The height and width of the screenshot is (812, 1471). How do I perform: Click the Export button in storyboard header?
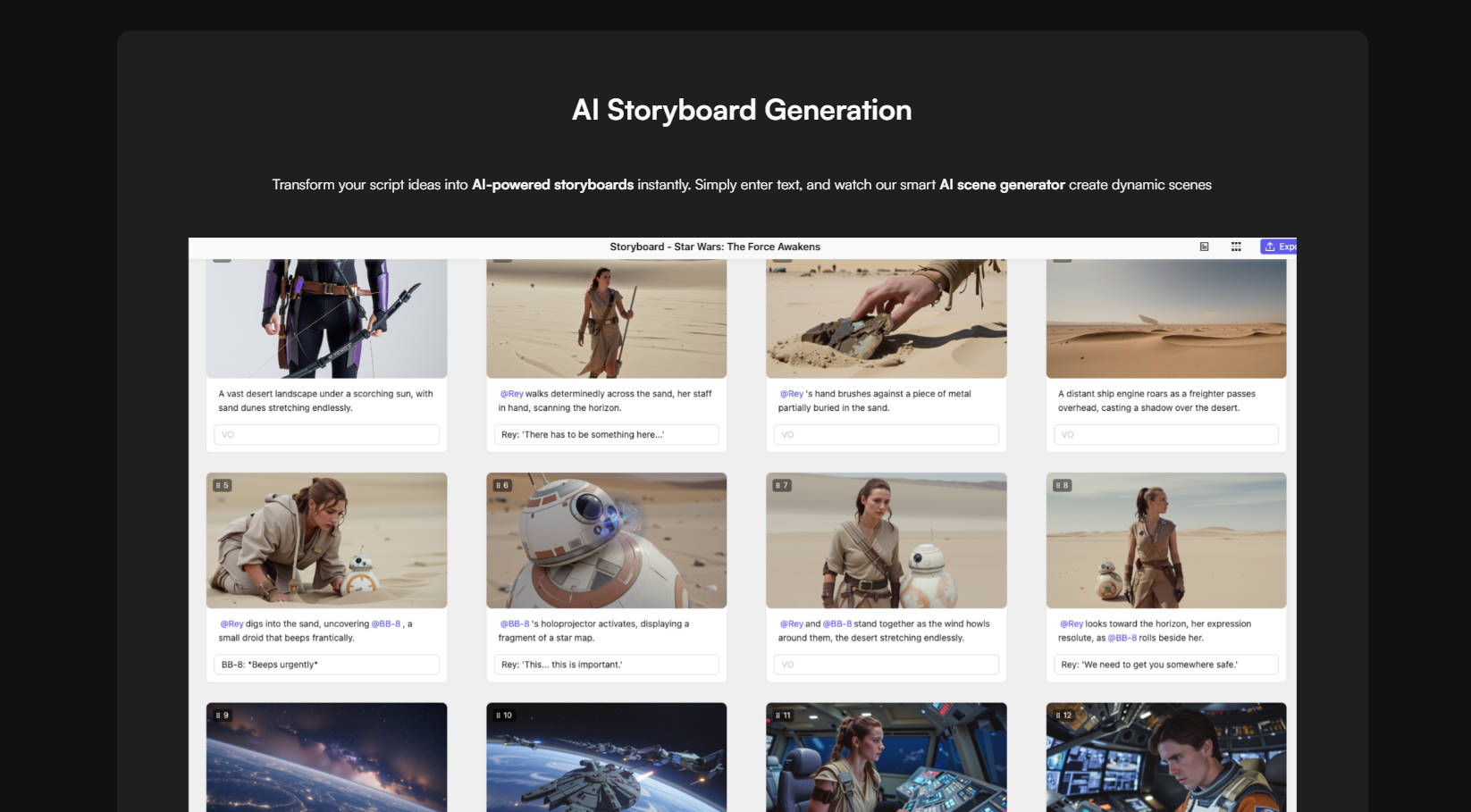tap(1279, 247)
